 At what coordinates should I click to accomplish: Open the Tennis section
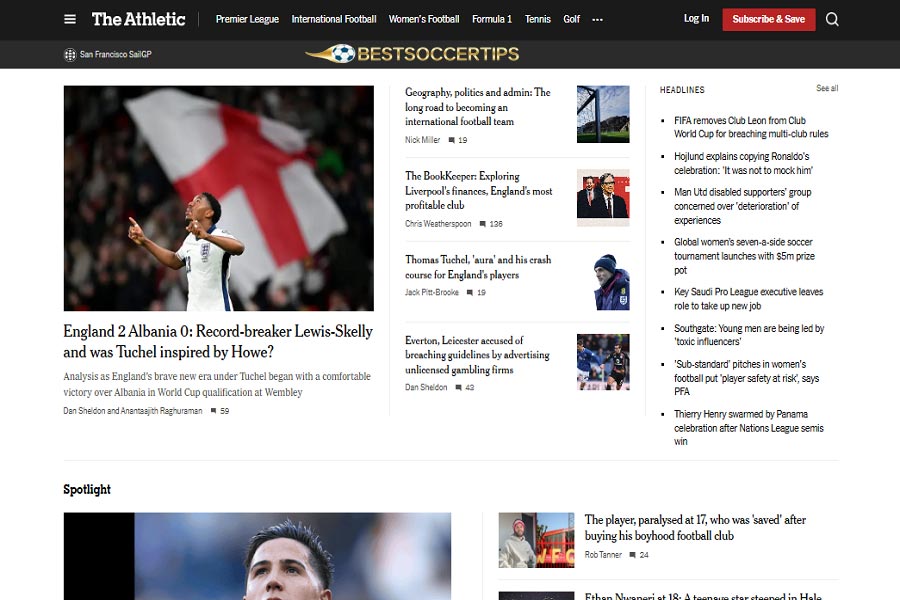[537, 20]
